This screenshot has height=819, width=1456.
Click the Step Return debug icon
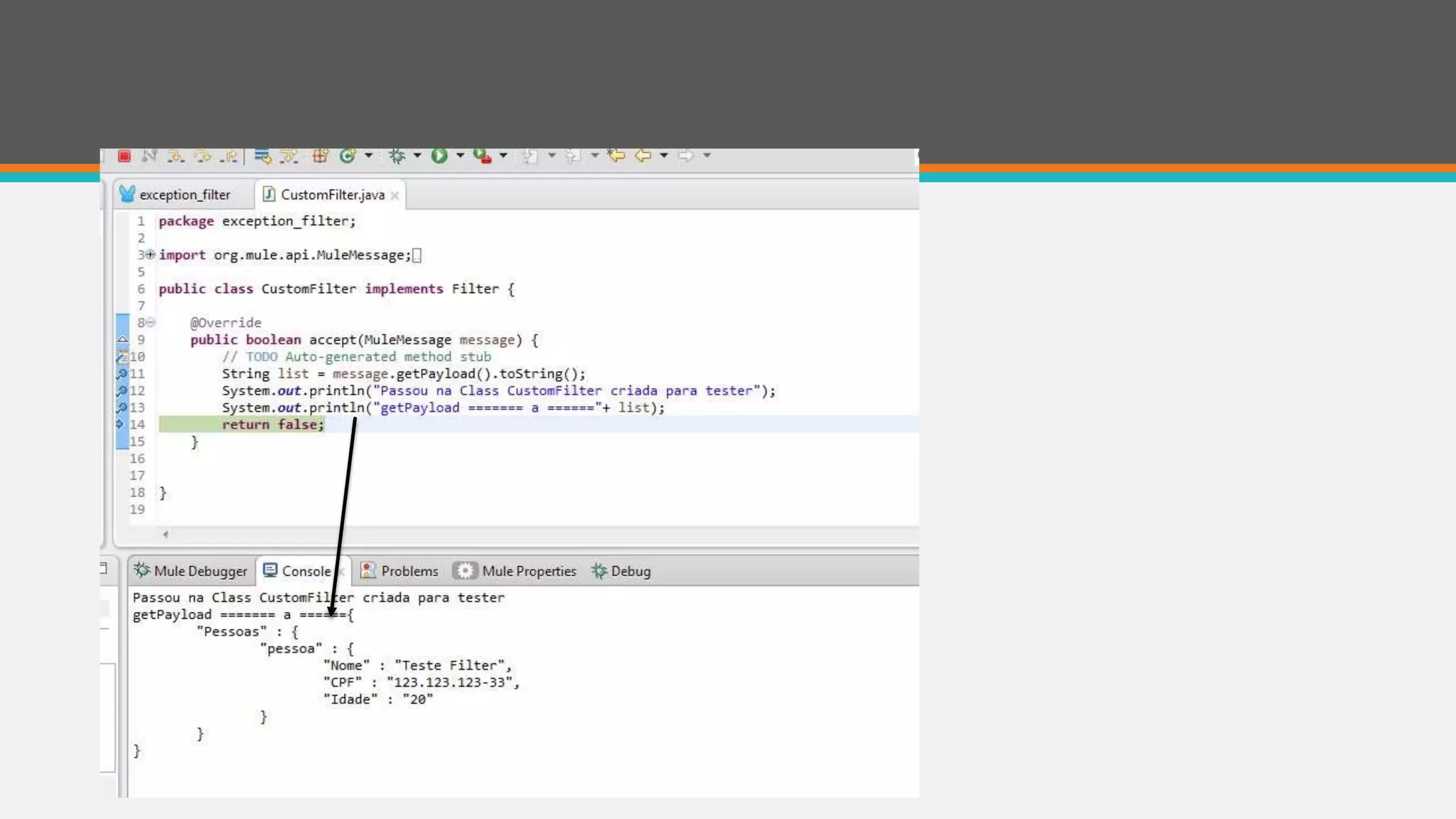click(x=229, y=156)
